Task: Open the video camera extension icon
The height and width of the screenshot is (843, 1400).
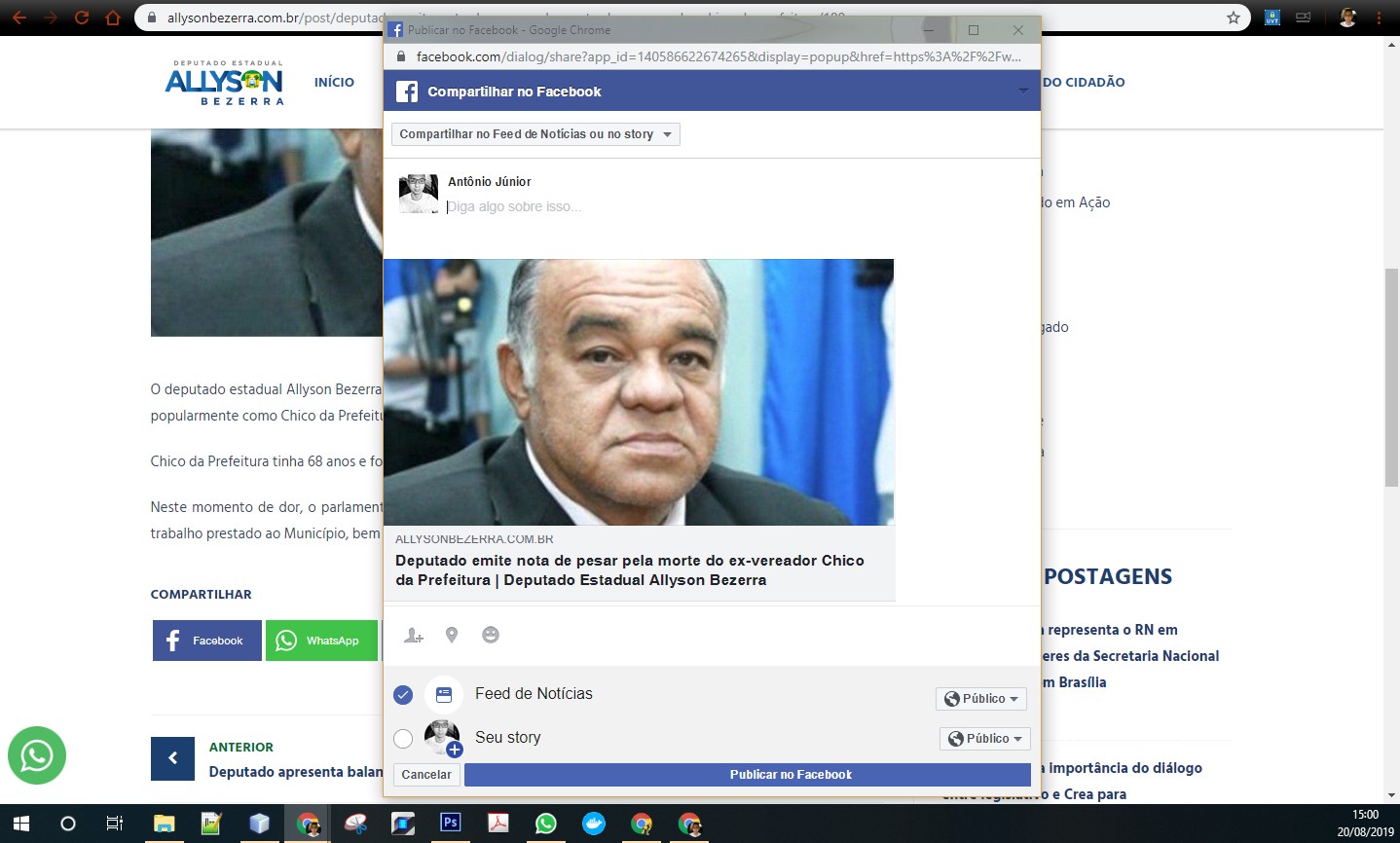Action: click(1304, 18)
